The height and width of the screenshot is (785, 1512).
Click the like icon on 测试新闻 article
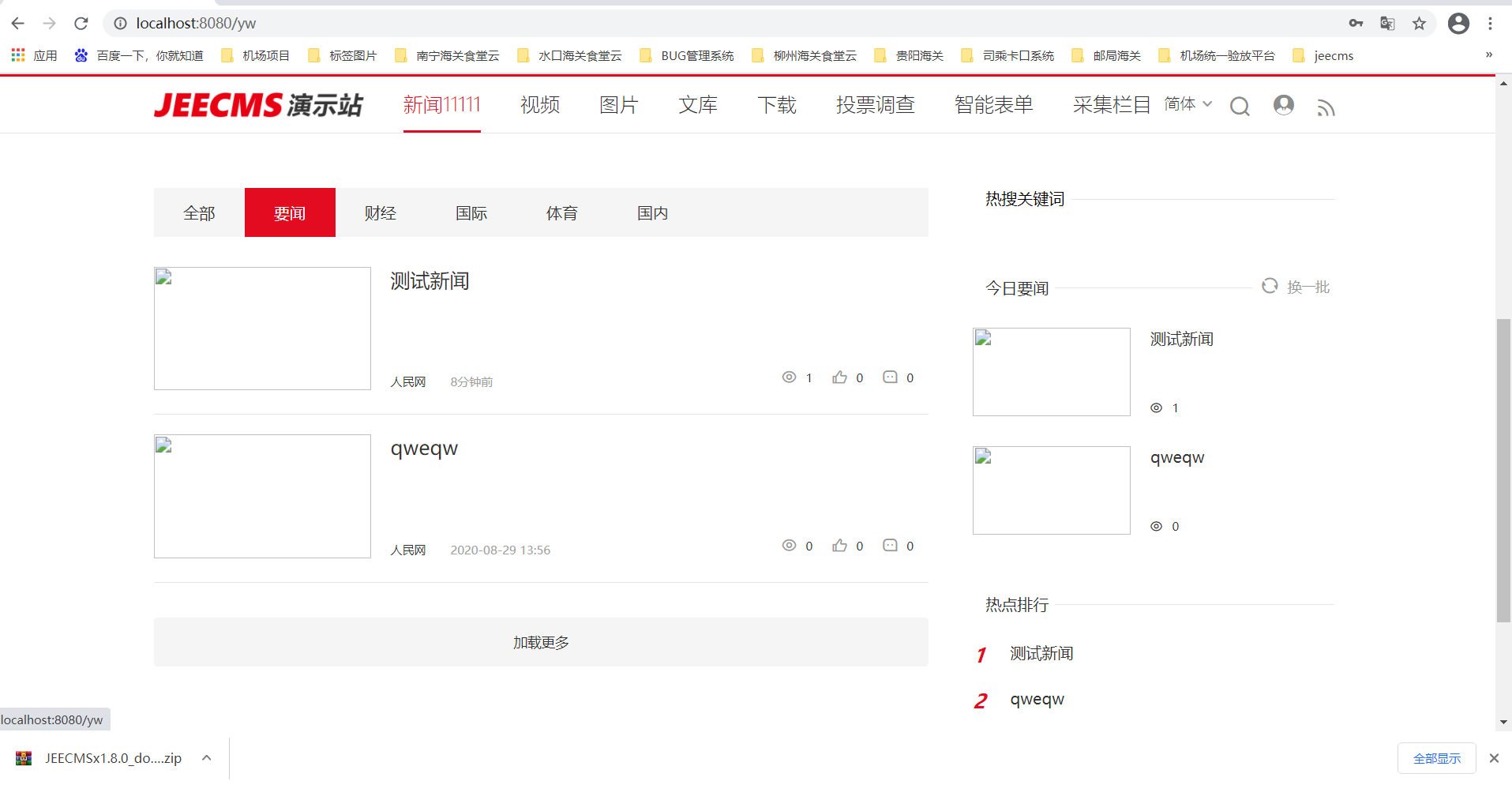pyautogui.click(x=839, y=377)
